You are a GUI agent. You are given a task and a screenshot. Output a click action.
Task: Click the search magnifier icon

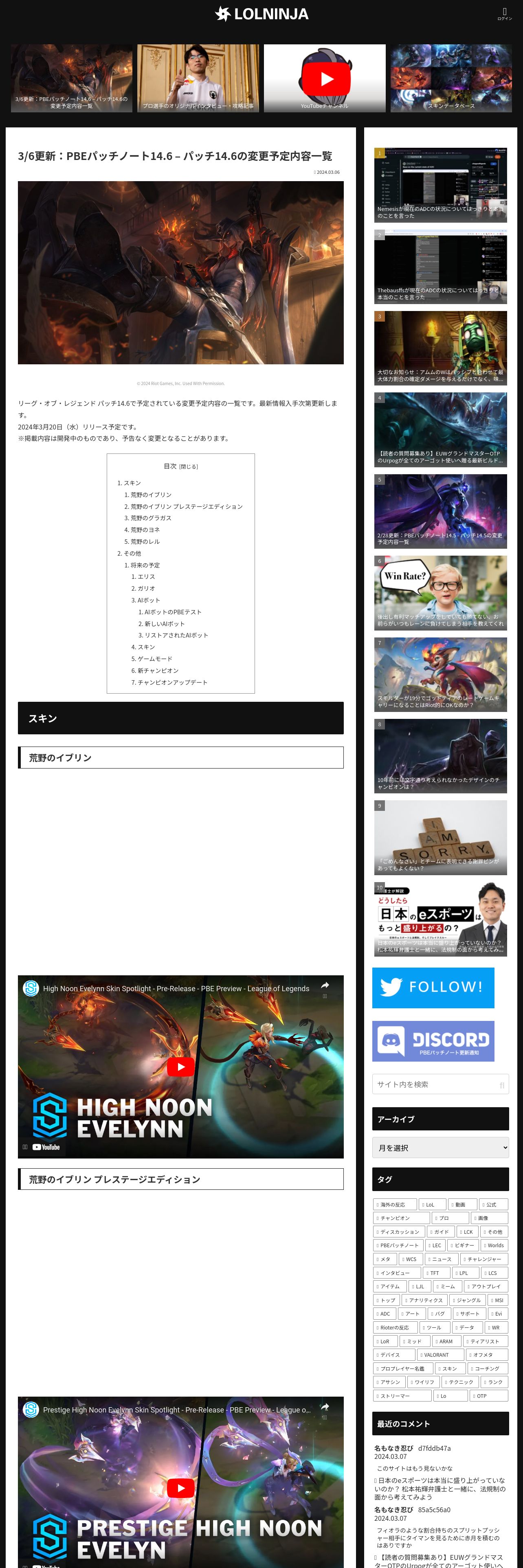point(502,1085)
